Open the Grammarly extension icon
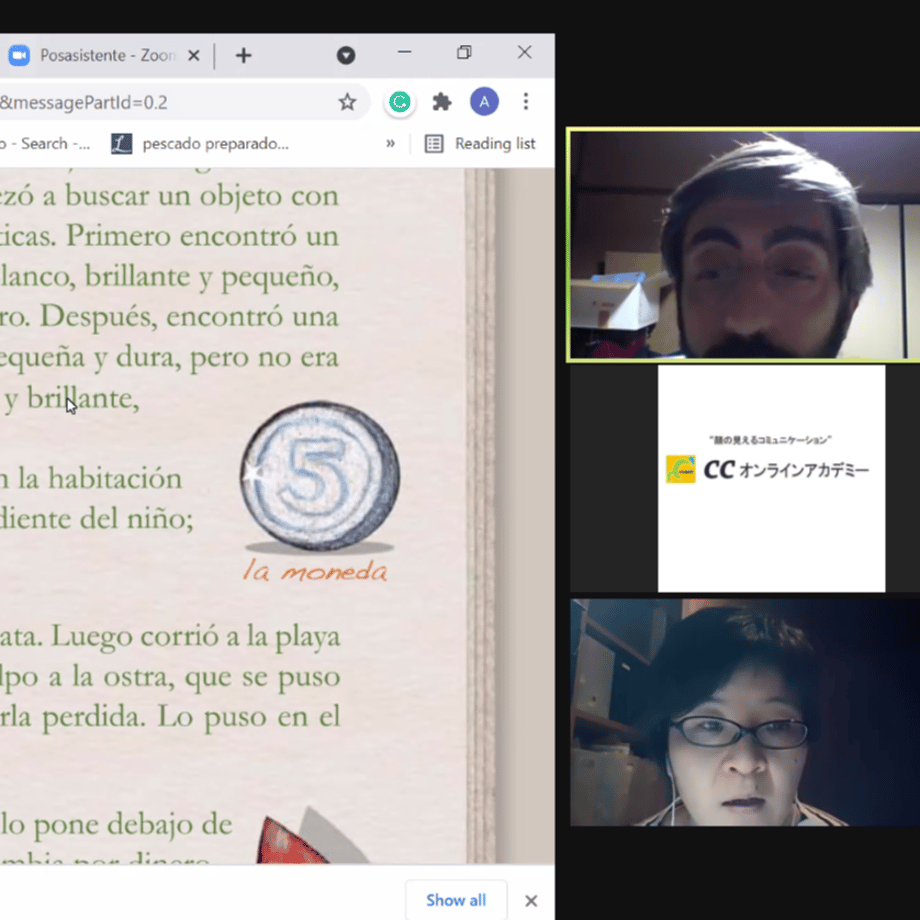Screen dimensions: 920x920 click(x=400, y=102)
